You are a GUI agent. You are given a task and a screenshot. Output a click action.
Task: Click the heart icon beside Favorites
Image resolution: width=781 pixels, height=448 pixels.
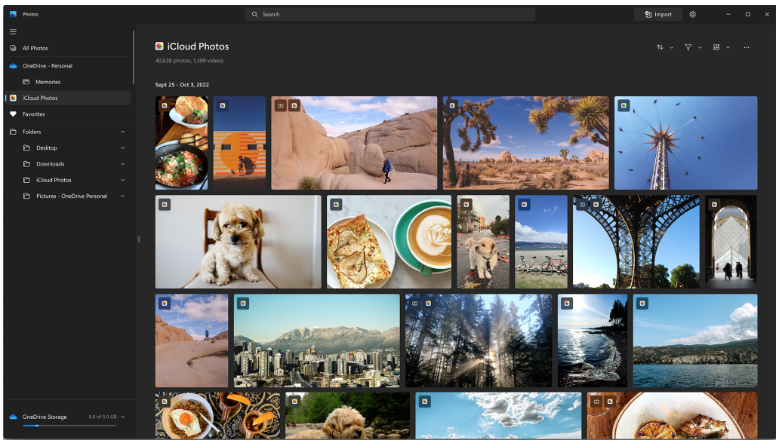[x=13, y=114]
